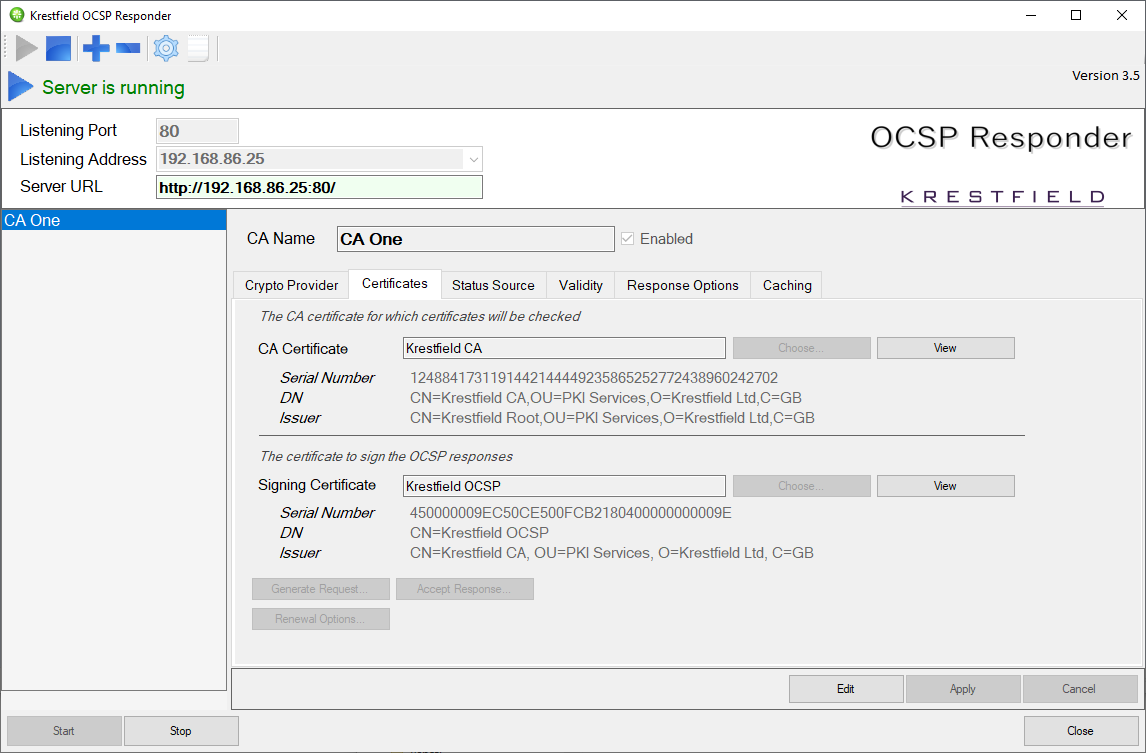This screenshot has width=1146, height=753.
Task: Expand the Listening Address dropdown
Action: (474, 159)
